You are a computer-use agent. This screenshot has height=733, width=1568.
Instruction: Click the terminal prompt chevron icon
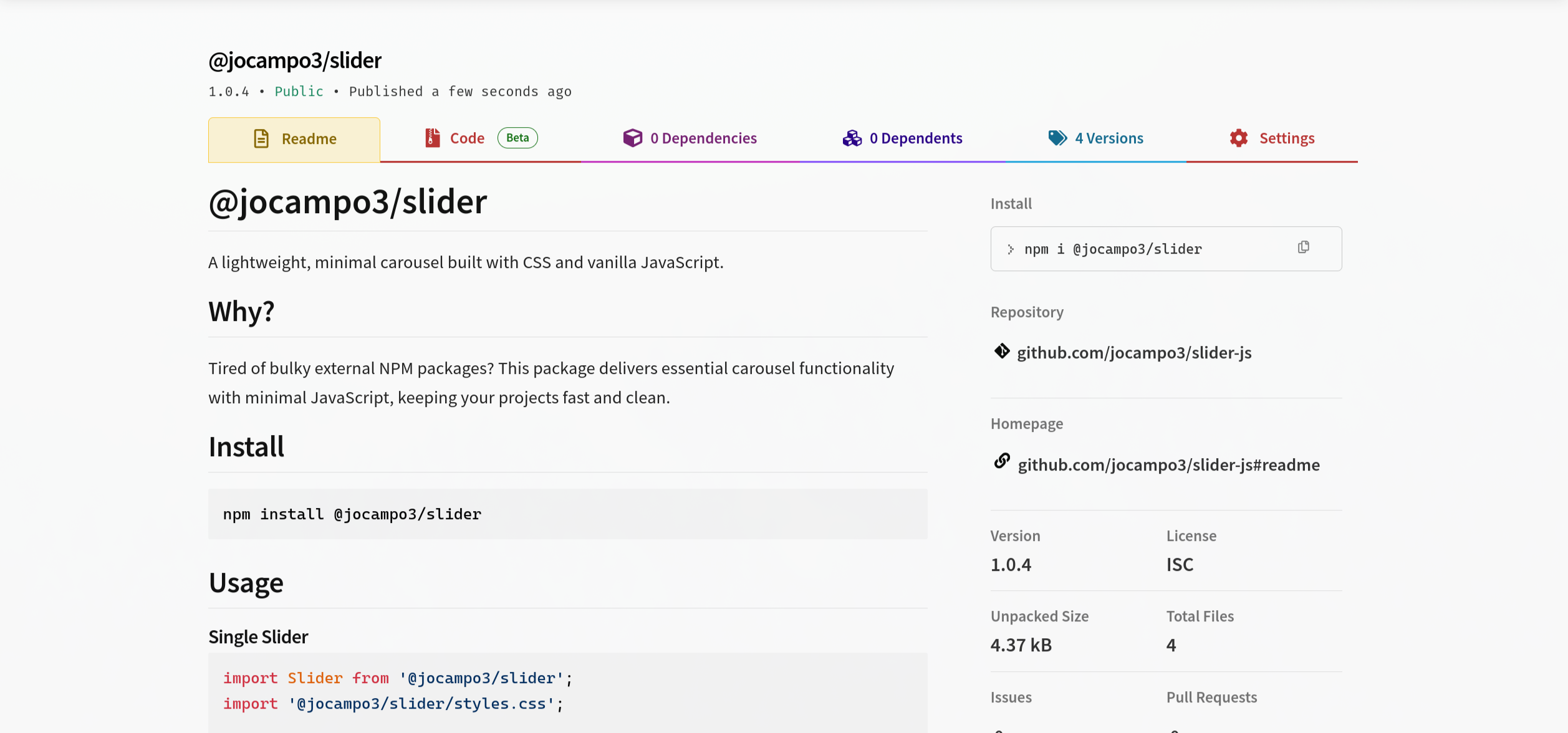pyautogui.click(x=1010, y=249)
